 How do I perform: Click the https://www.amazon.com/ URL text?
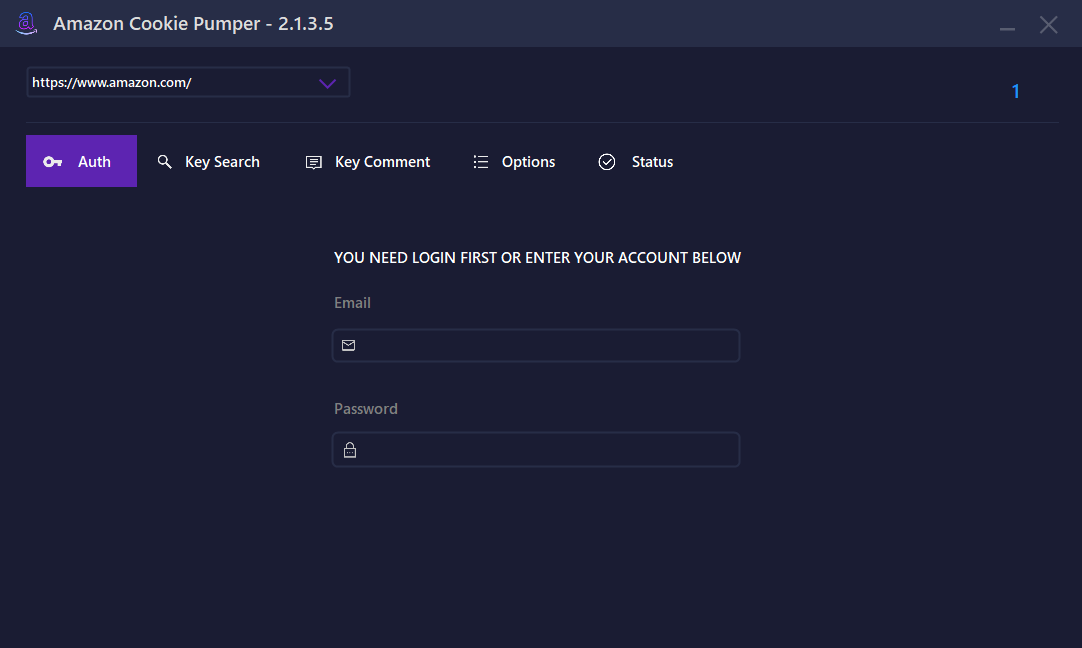[112, 82]
